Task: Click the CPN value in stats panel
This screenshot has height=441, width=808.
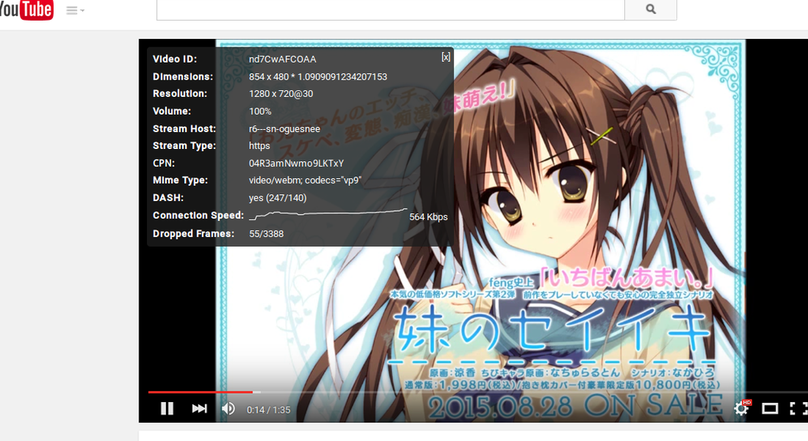Action: [296, 163]
